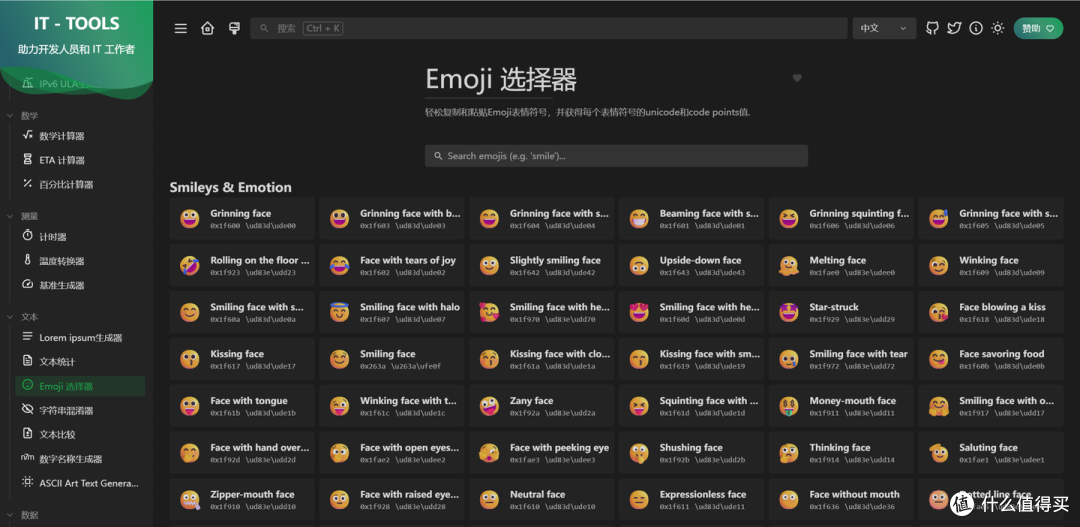Open 文本比较 in the sidebar
Viewport: 1080px width, 527px height.
[80, 435]
